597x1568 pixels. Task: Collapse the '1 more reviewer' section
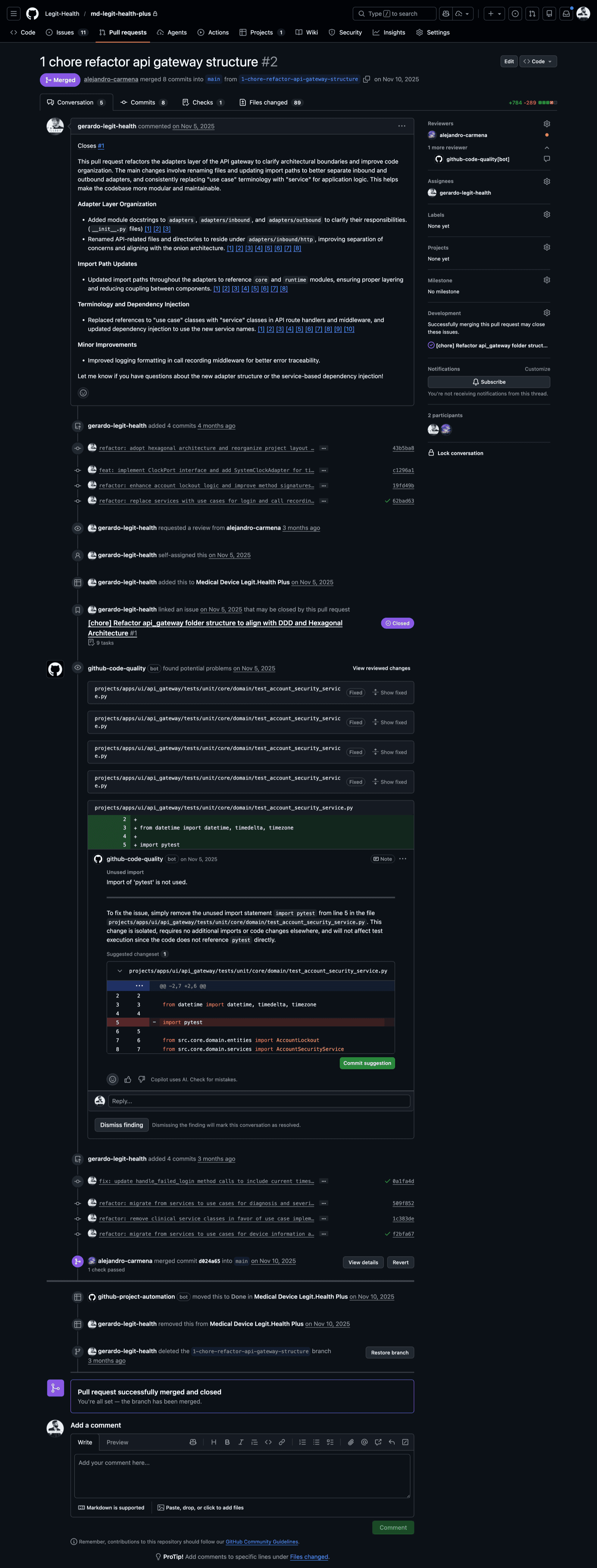pos(547,147)
